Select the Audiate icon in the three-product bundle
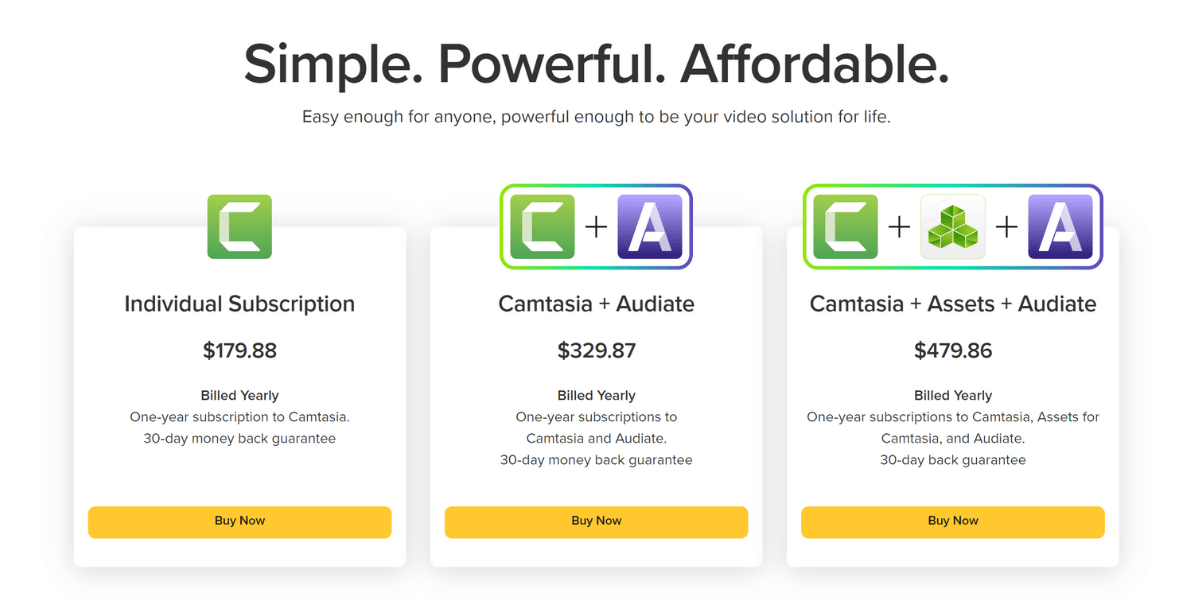 pos(1060,227)
